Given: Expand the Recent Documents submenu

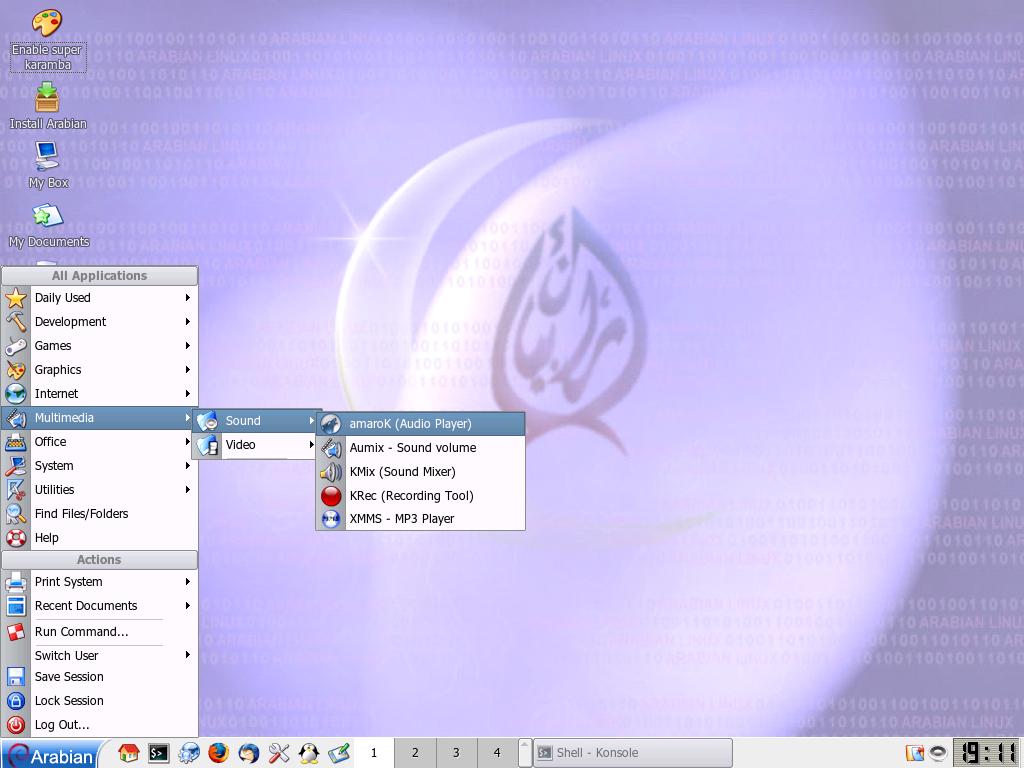Looking at the screenshot, I should pos(99,606).
